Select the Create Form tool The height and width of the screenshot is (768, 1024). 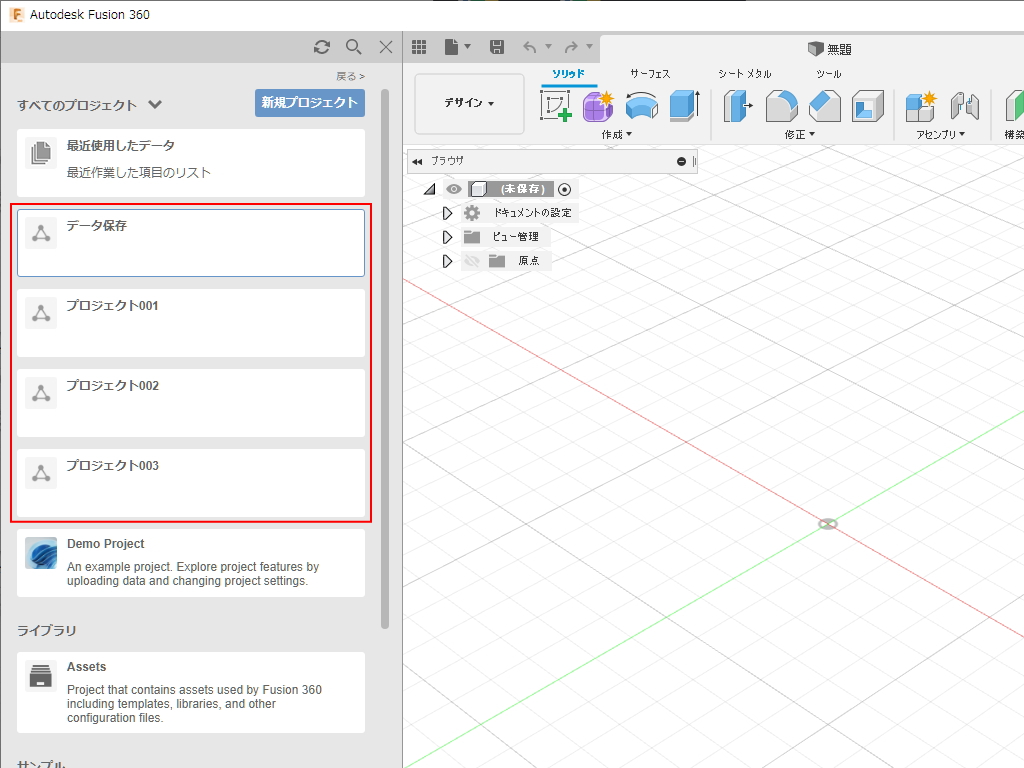click(x=598, y=106)
